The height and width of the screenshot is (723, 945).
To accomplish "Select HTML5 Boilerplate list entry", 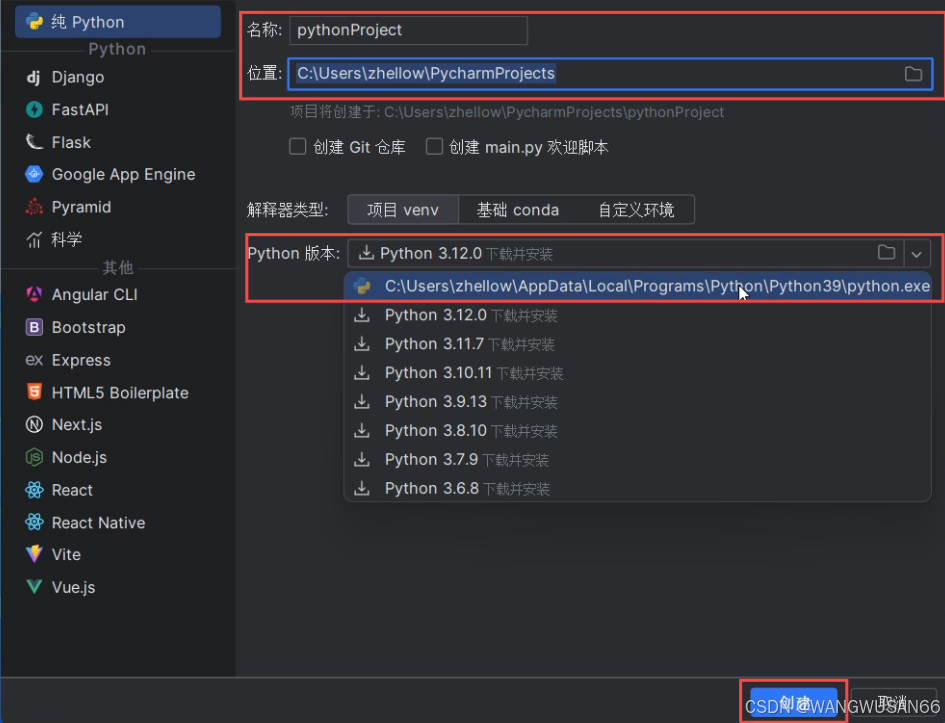I will click(118, 392).
